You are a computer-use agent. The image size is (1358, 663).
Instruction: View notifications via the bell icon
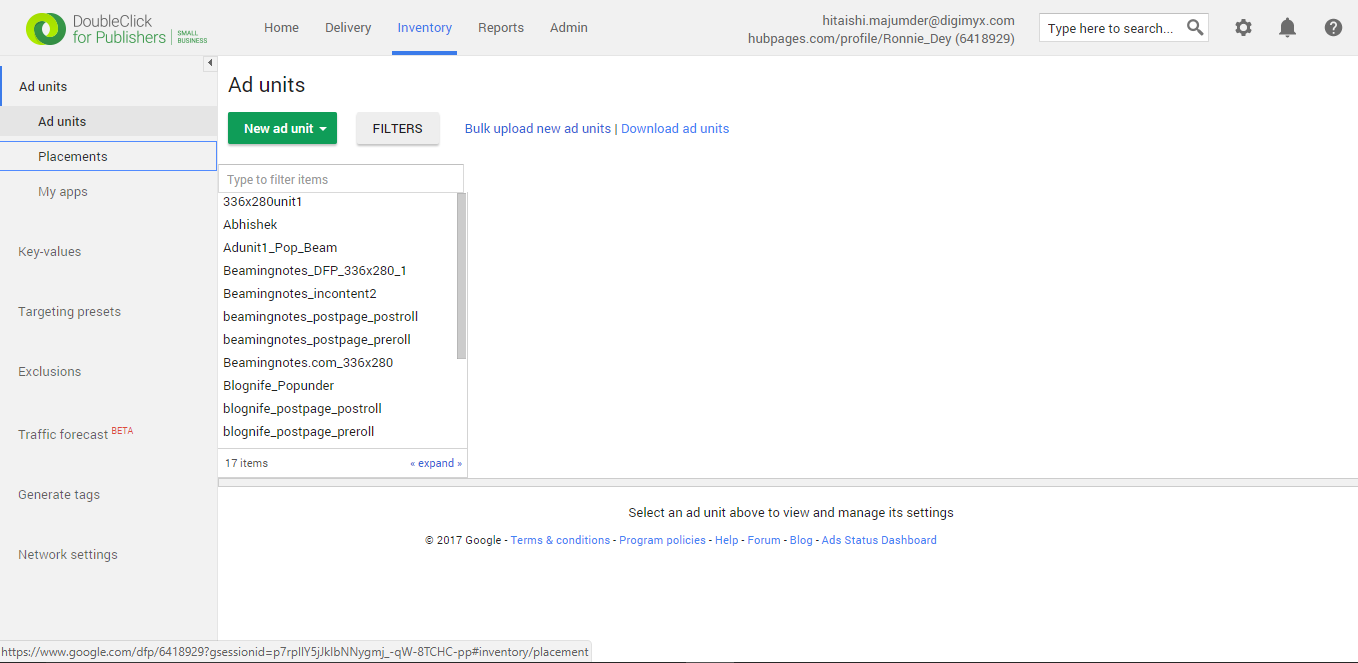pos(1287,27)
